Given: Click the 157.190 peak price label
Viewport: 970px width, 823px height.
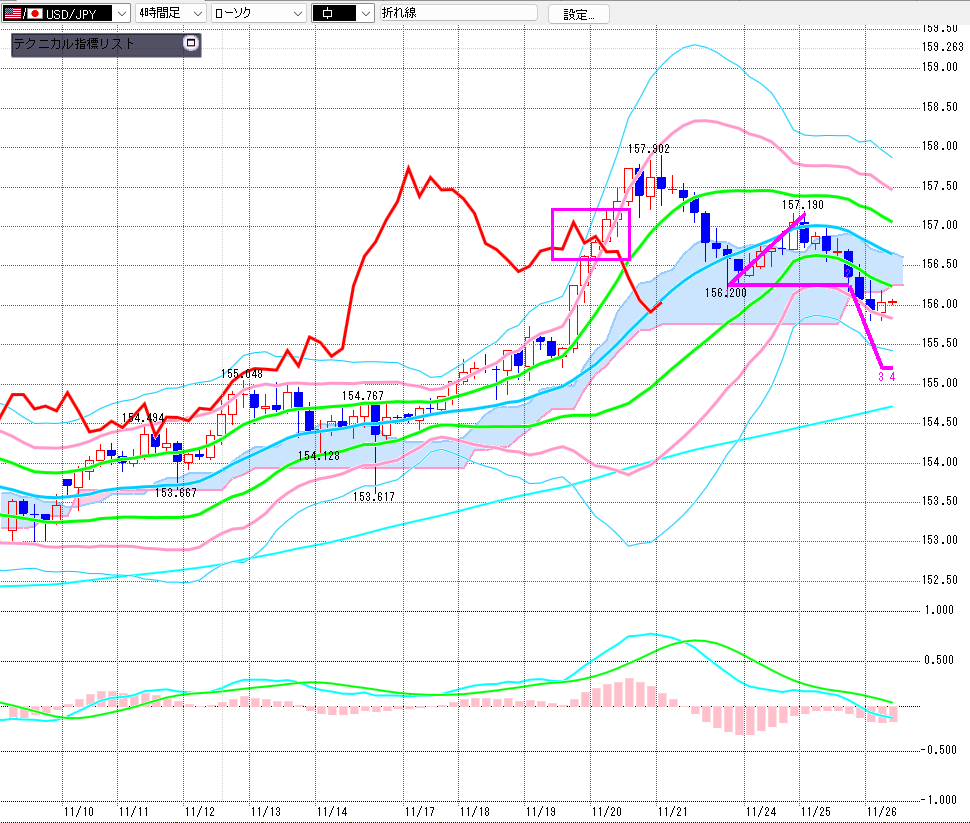Looking at the screenshot, I should (x=802, y=204).
